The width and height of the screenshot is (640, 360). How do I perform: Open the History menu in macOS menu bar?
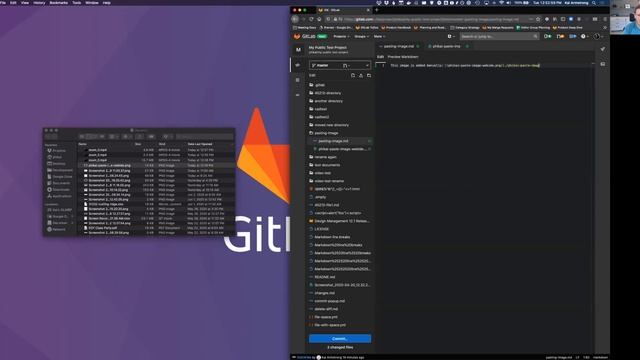39,2
